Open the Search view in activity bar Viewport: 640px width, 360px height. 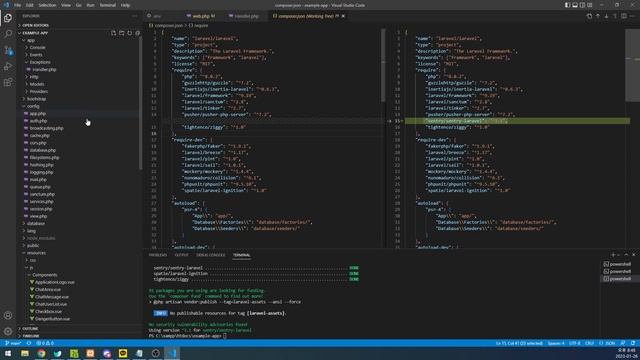[x=8, y=34]
